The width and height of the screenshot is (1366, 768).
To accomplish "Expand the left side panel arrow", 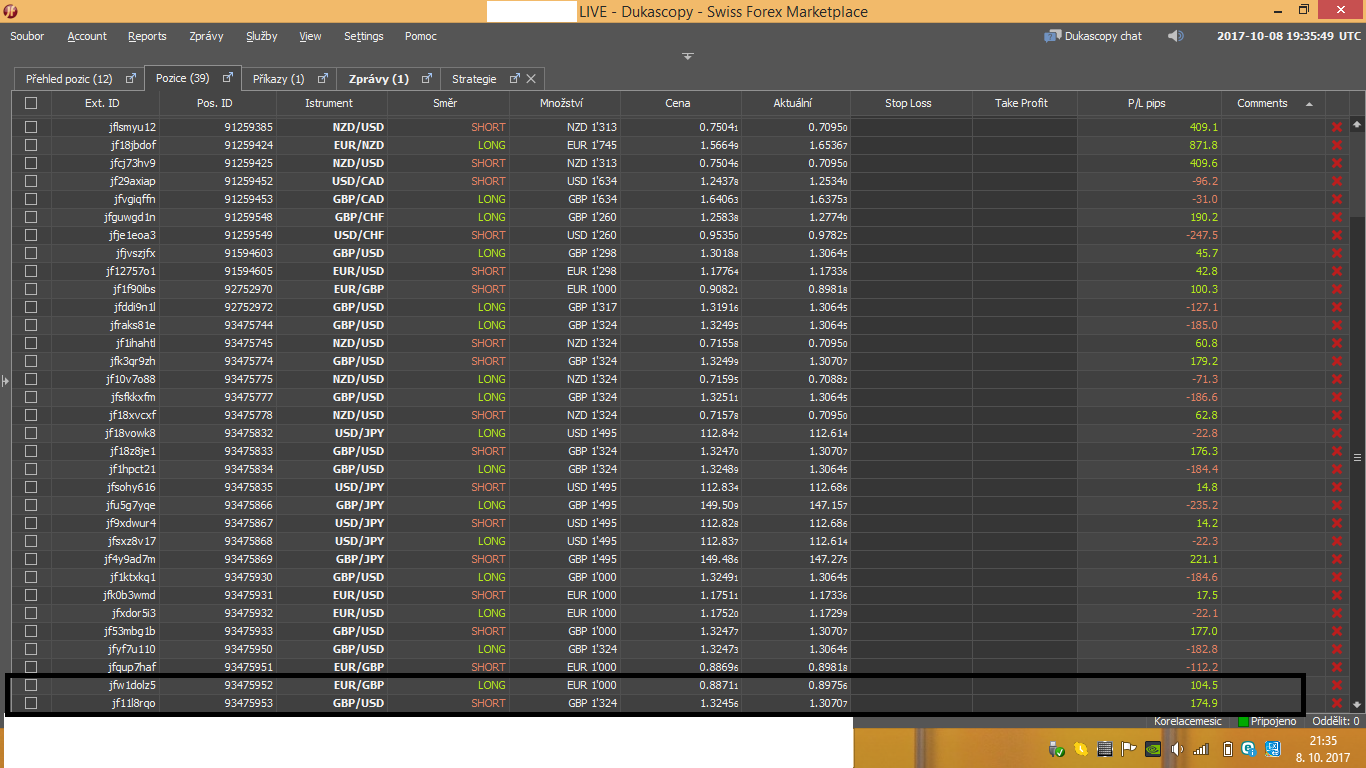I will click(x=5, y=381).
